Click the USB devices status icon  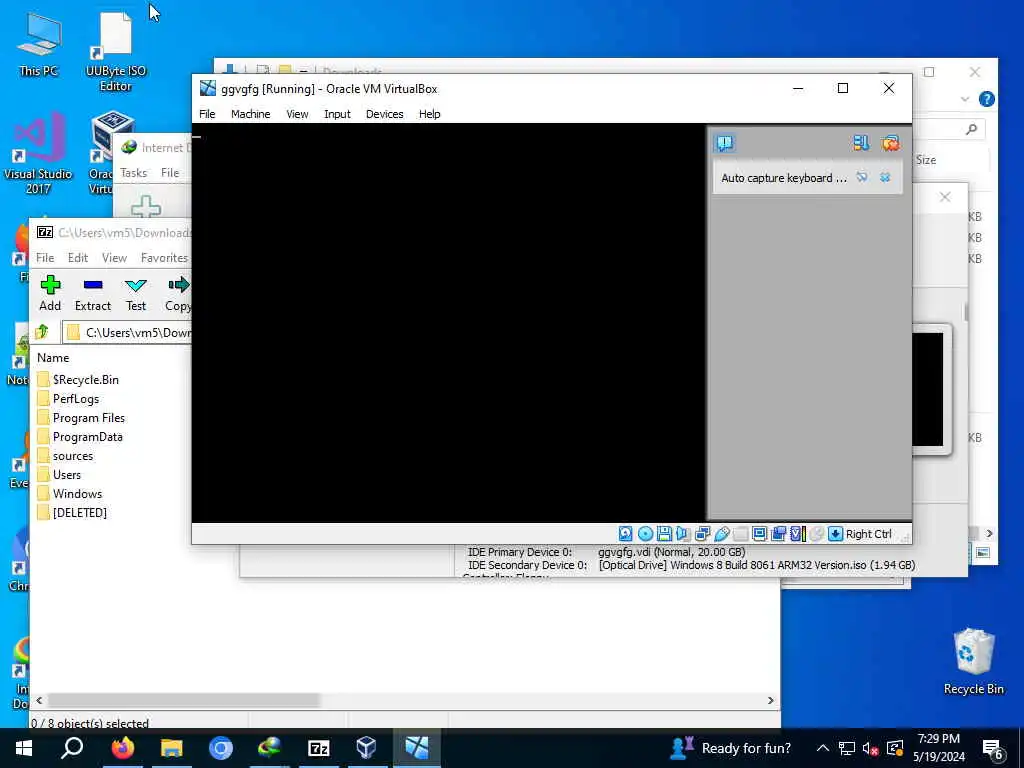721,534
